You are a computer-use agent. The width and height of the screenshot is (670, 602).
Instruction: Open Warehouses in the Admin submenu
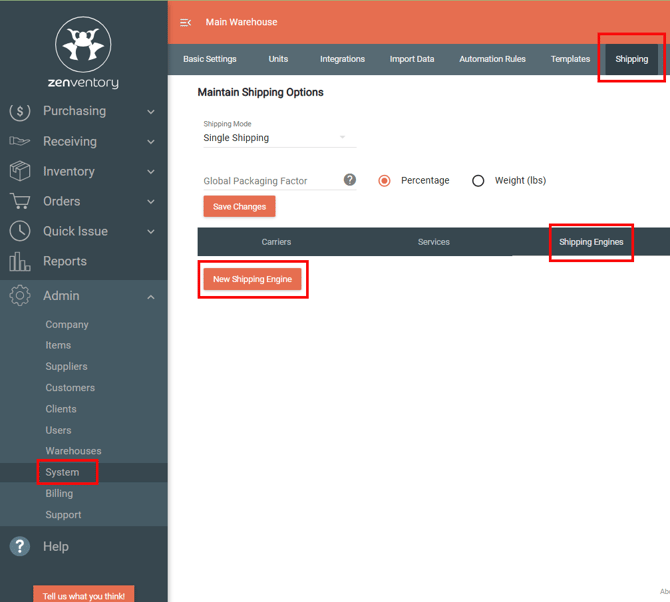pos(73,451)
